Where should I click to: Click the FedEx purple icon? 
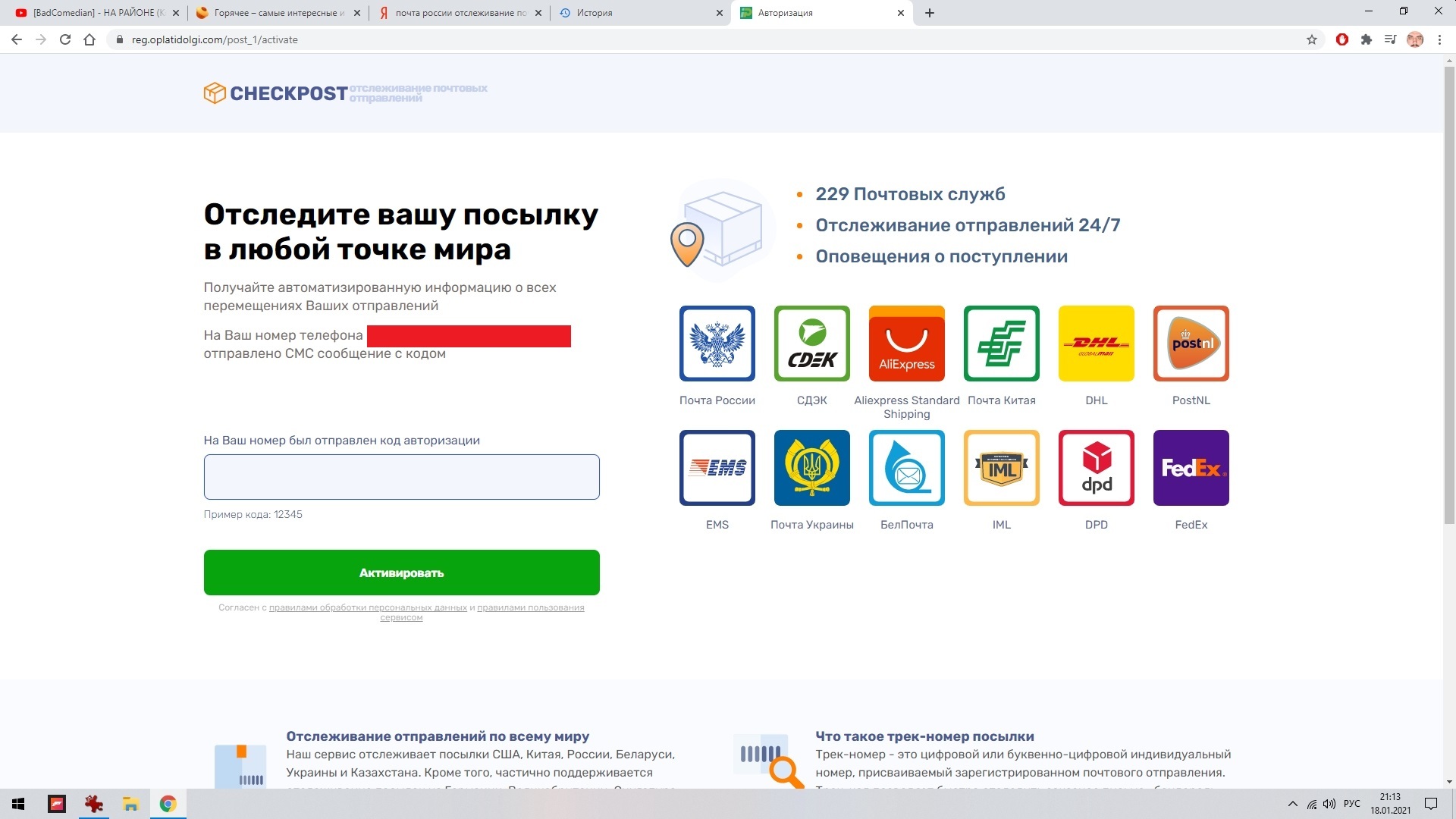1191,468
